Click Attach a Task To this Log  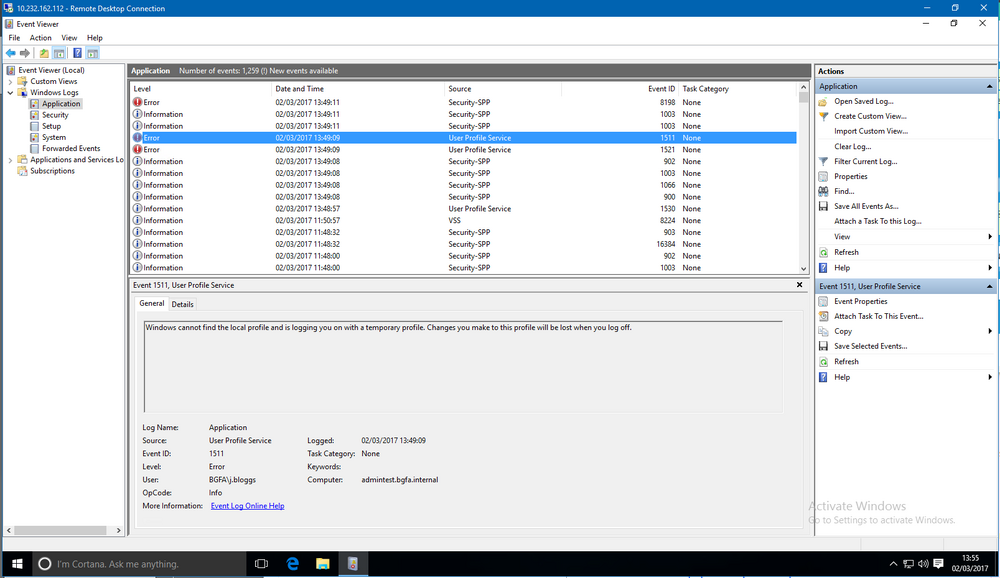[x=878, y=221]
